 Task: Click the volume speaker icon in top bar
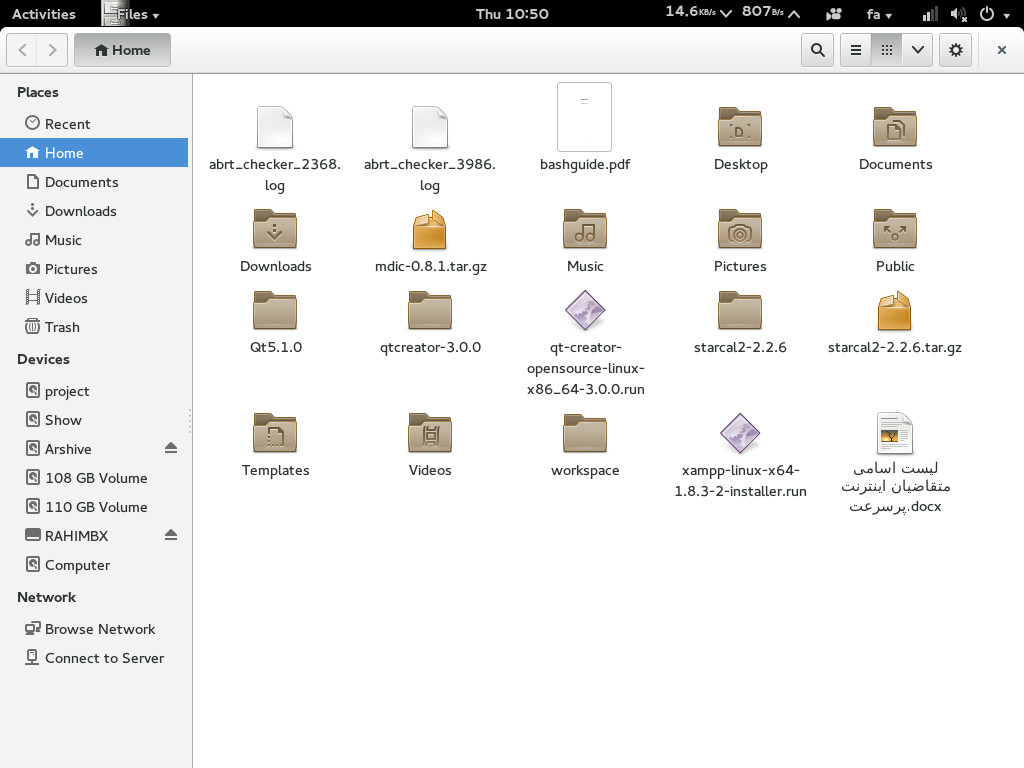pyautogui.click(x=958, y=14)
